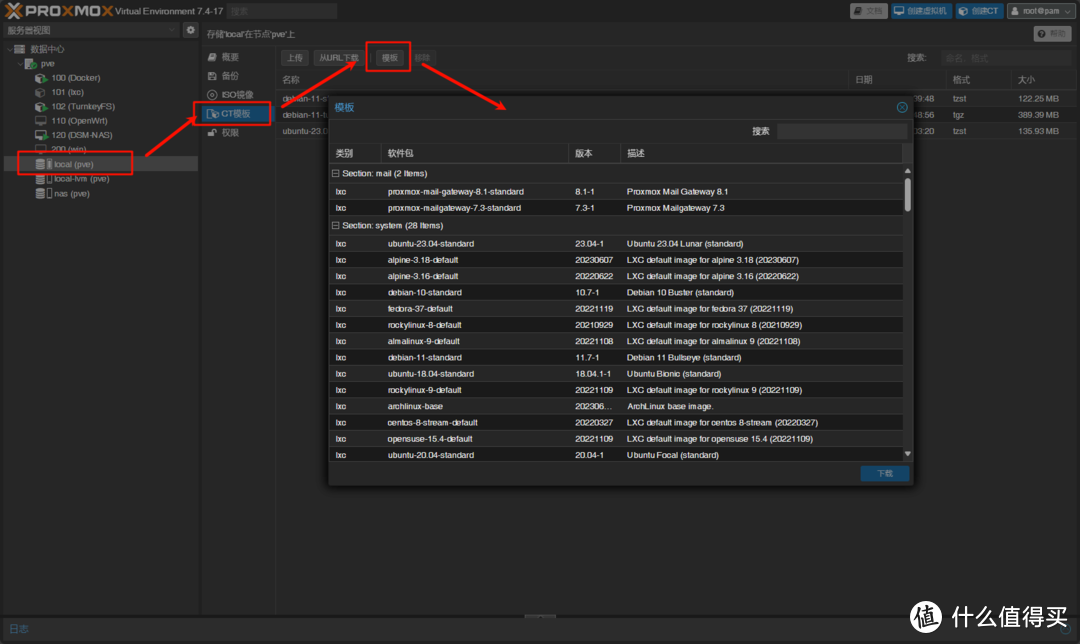This screenshot has height=644, width=1080.
Task: Select the alpine-3.16-default template row
Action: [616, 276]
